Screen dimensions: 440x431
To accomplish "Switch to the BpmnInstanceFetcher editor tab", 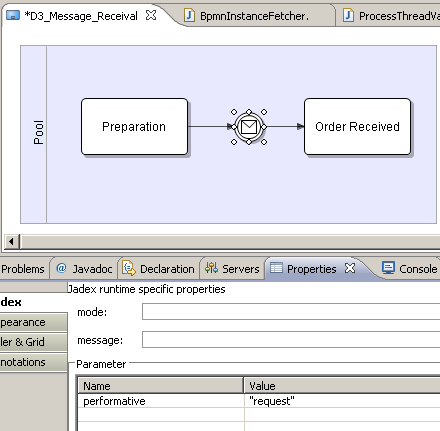I will click(x=254, y=16).
